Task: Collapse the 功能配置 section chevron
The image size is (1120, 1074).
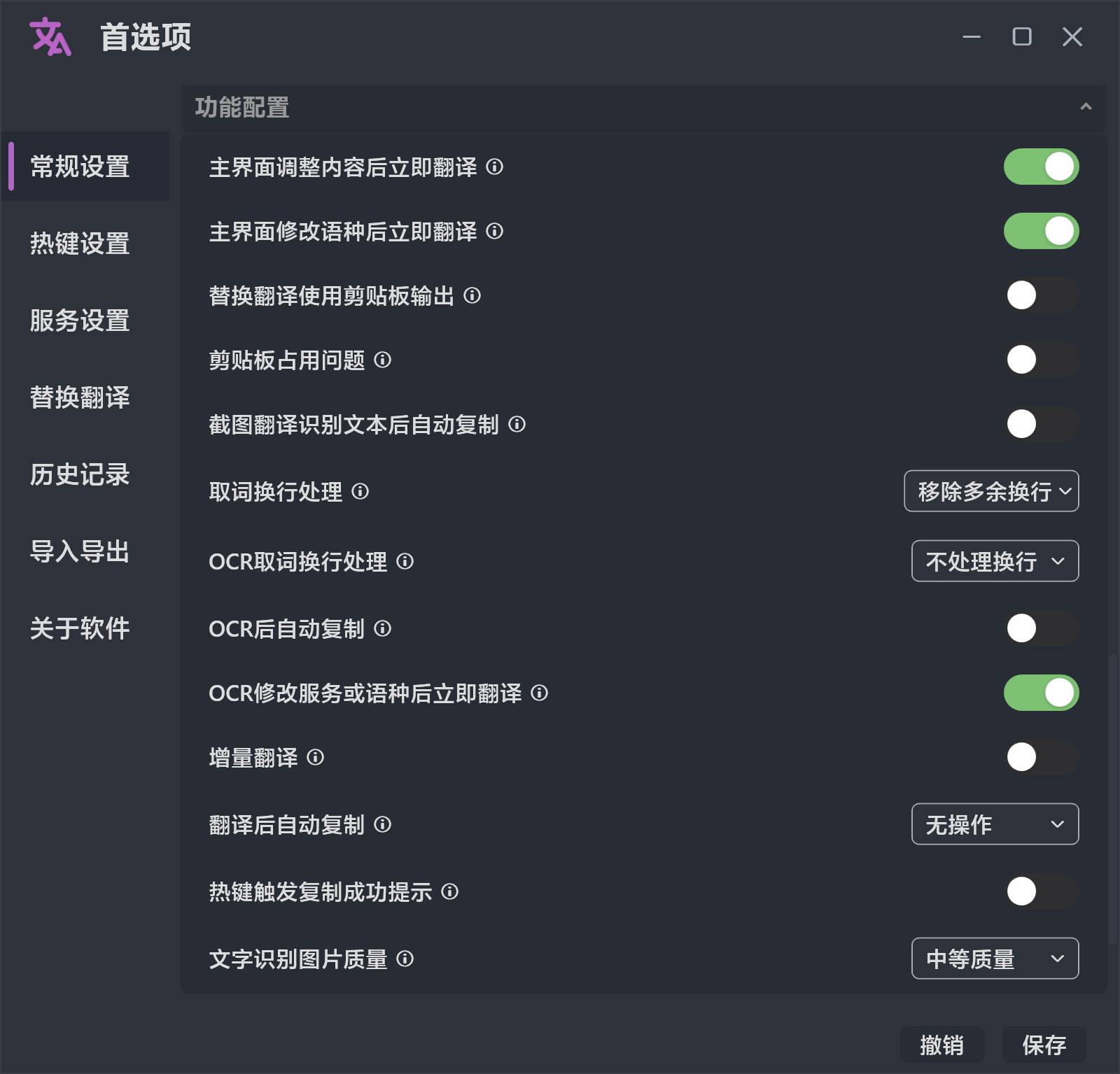Action: (x=1086, y=107)
